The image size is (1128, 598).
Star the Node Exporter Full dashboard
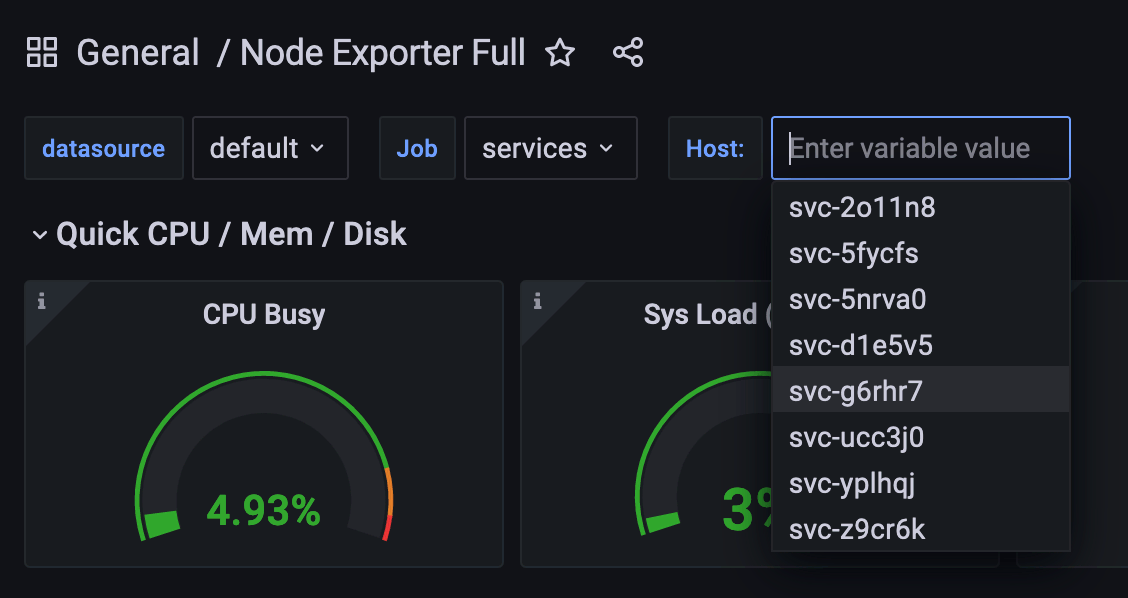560,53
